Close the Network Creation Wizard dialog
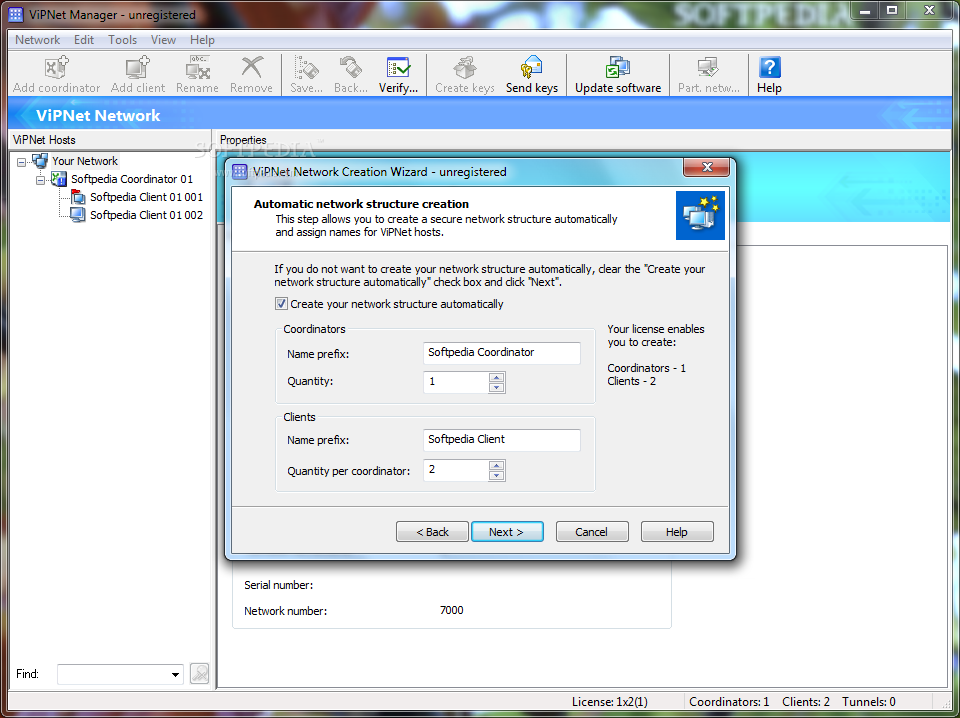 [707, 167]
